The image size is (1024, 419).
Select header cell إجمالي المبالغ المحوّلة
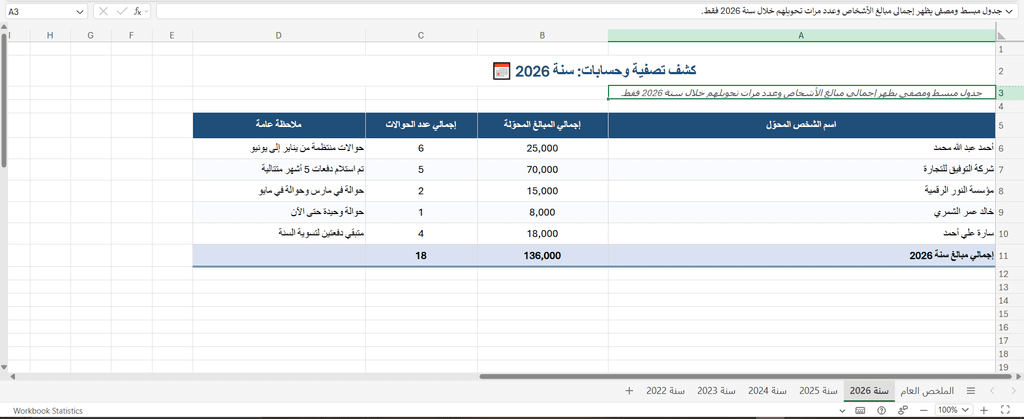pyautogui.click(x=542, y=125)
